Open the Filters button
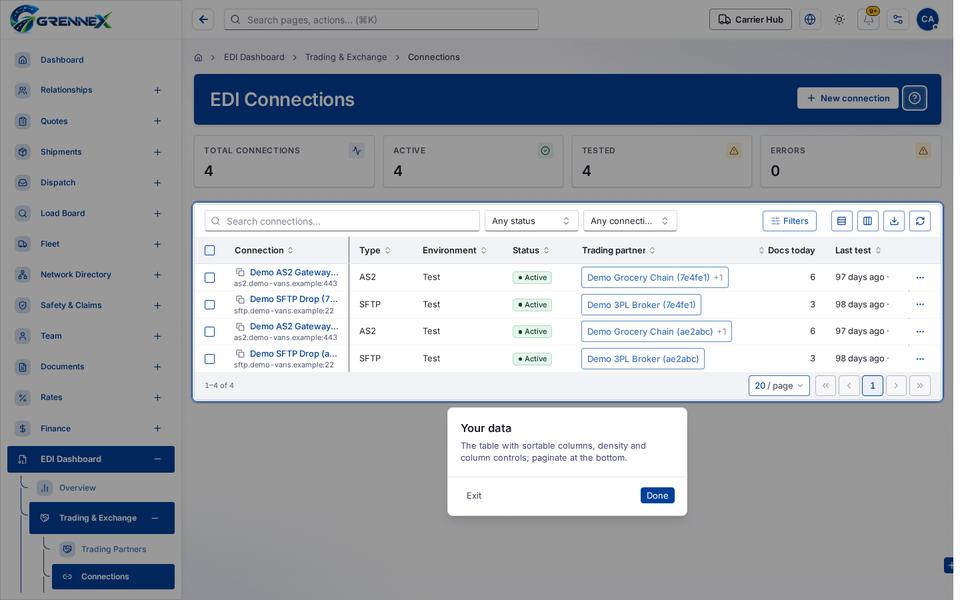Viewport: 960px width, 600px height. (x=789, y=221)
